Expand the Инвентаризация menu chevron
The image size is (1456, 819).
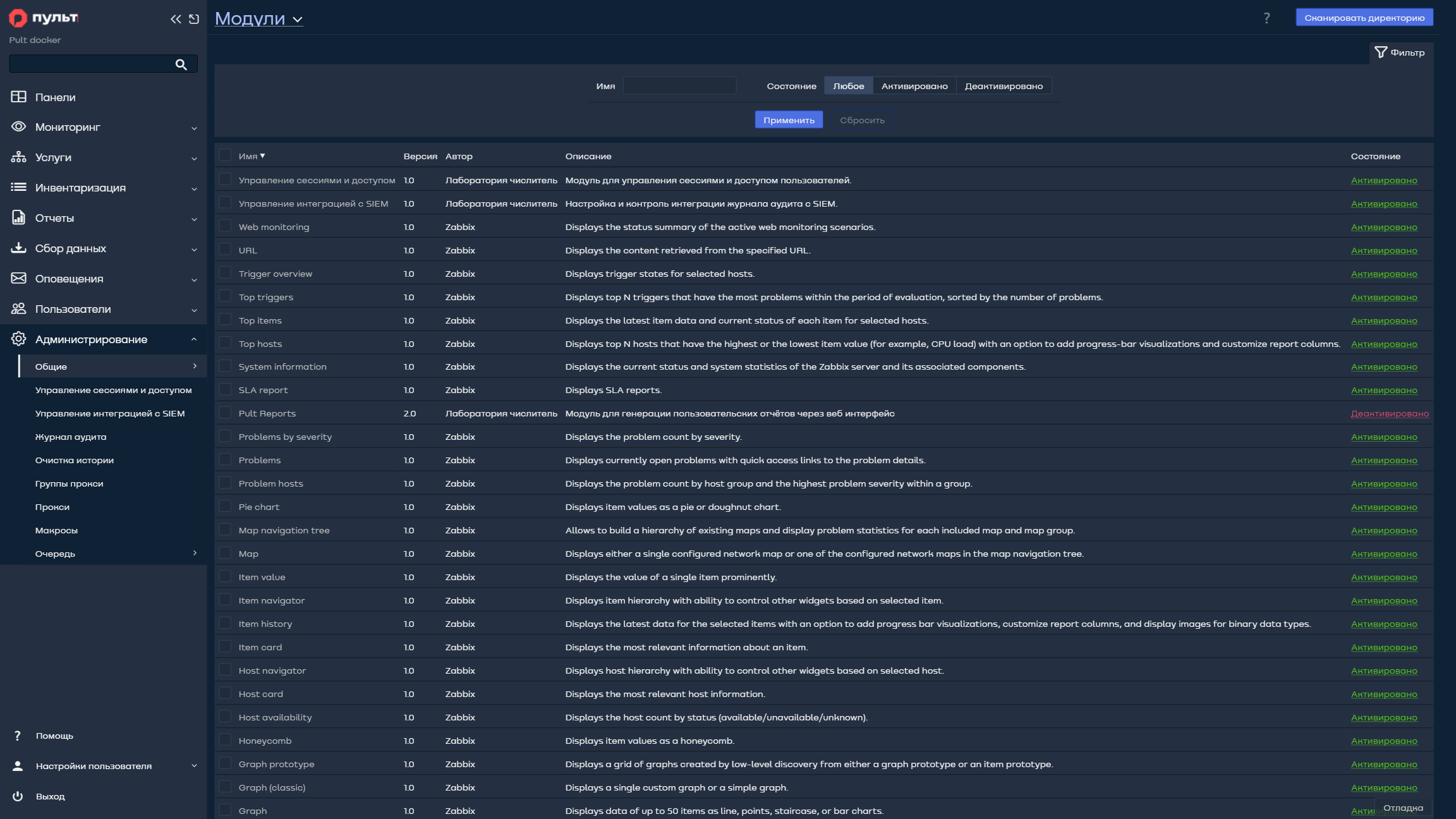(194, 188)
